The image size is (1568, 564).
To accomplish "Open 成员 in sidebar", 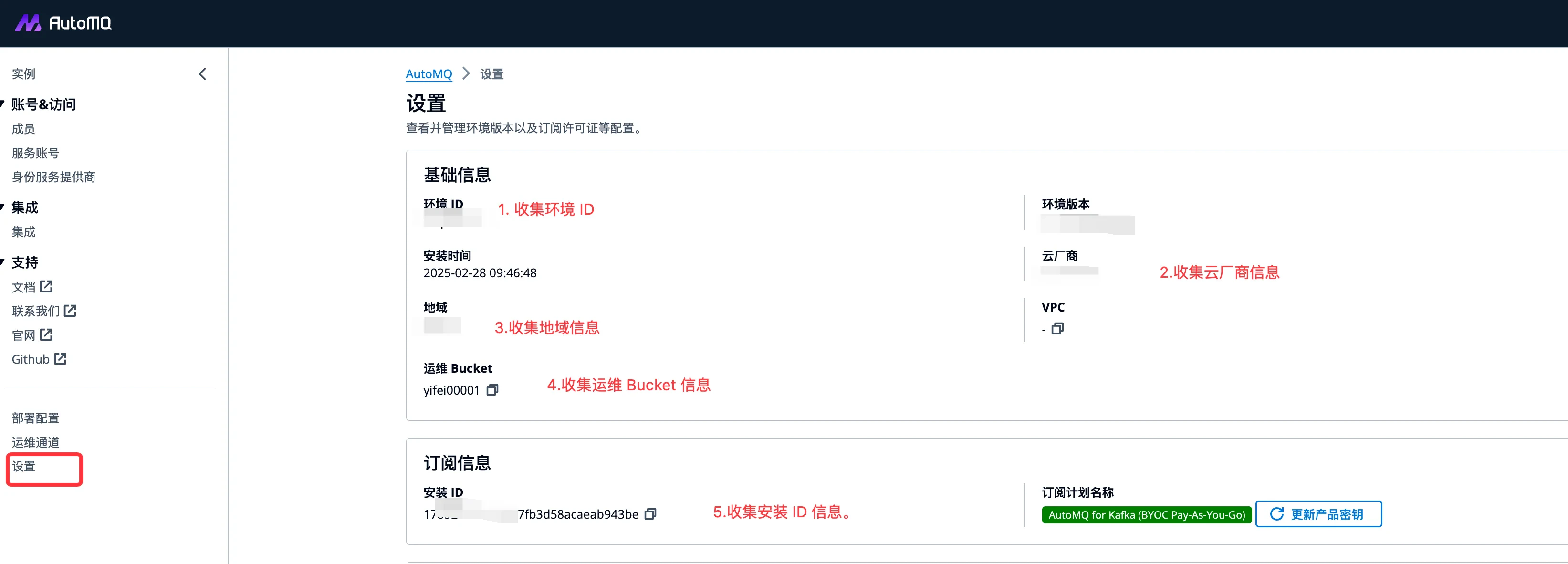I will click(23, 129).
